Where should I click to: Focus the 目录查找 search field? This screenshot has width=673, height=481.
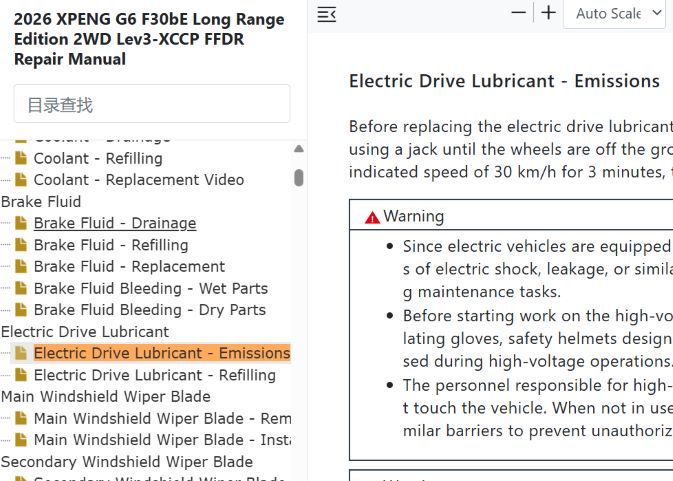[152, 104]
